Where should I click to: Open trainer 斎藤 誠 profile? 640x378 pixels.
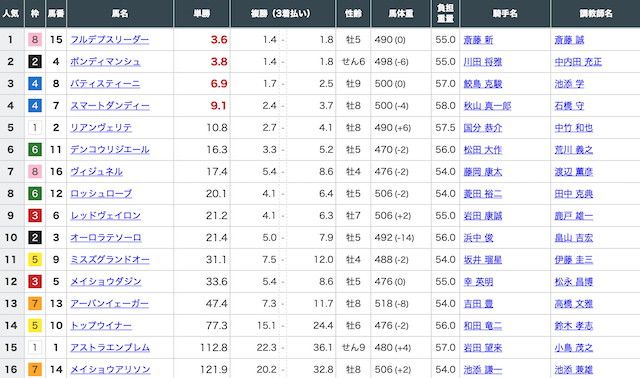click(569, 40)
